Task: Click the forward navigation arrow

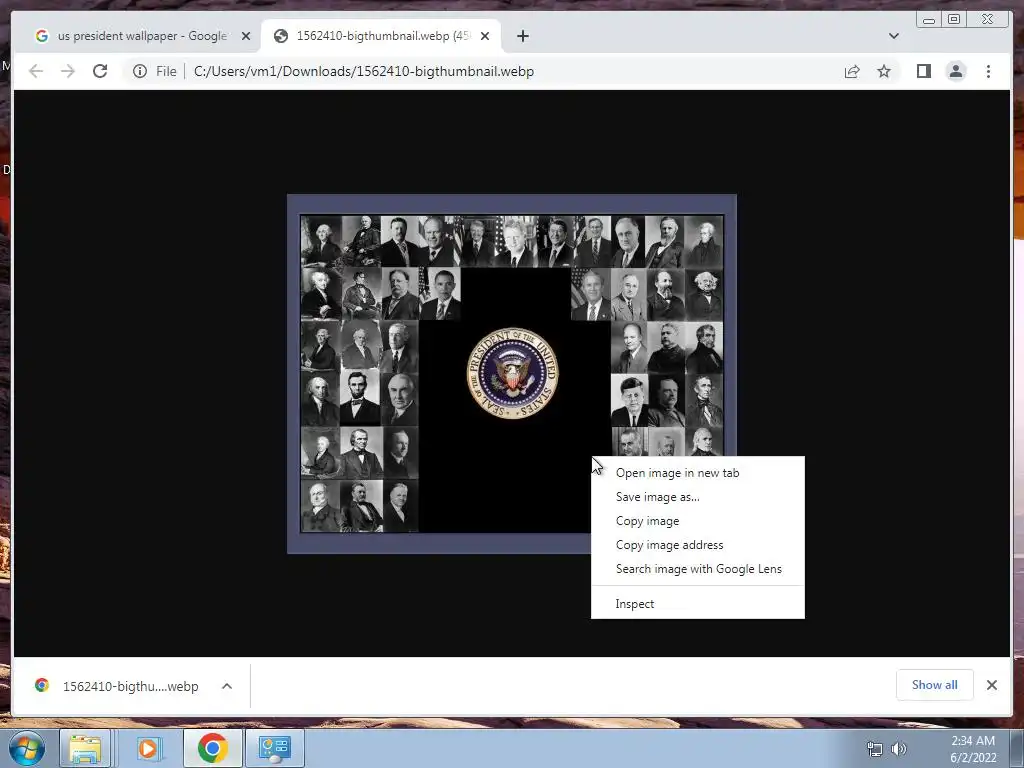Action: [68, 71]
